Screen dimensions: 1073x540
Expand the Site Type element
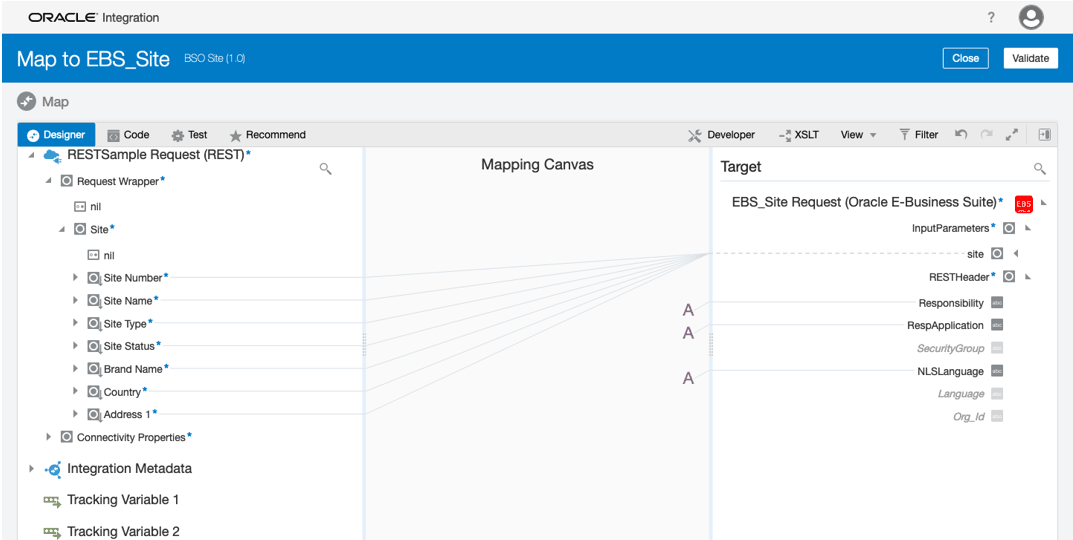(75, 323)
